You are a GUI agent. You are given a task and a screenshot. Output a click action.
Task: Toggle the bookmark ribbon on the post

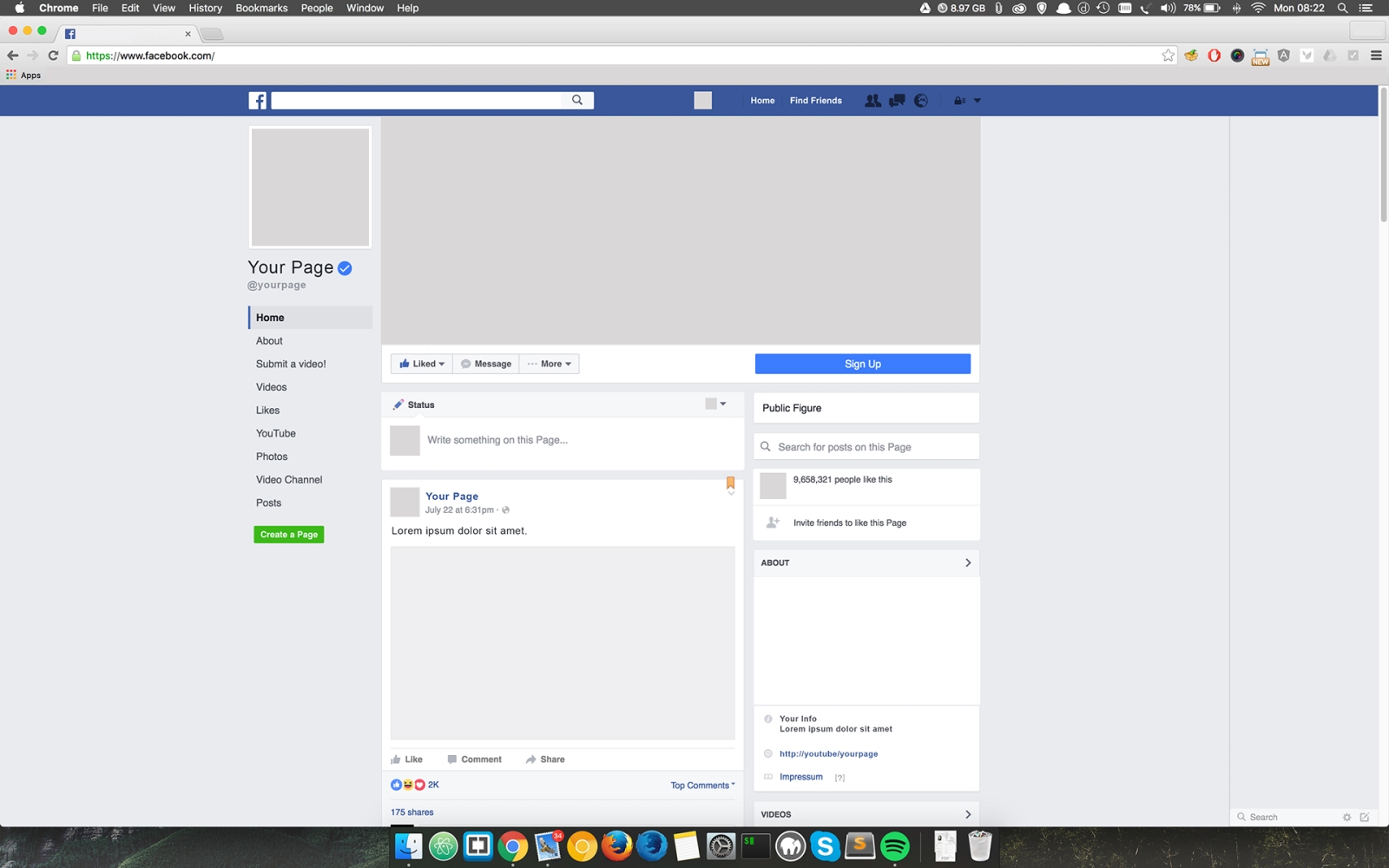[x=730, y=482]
